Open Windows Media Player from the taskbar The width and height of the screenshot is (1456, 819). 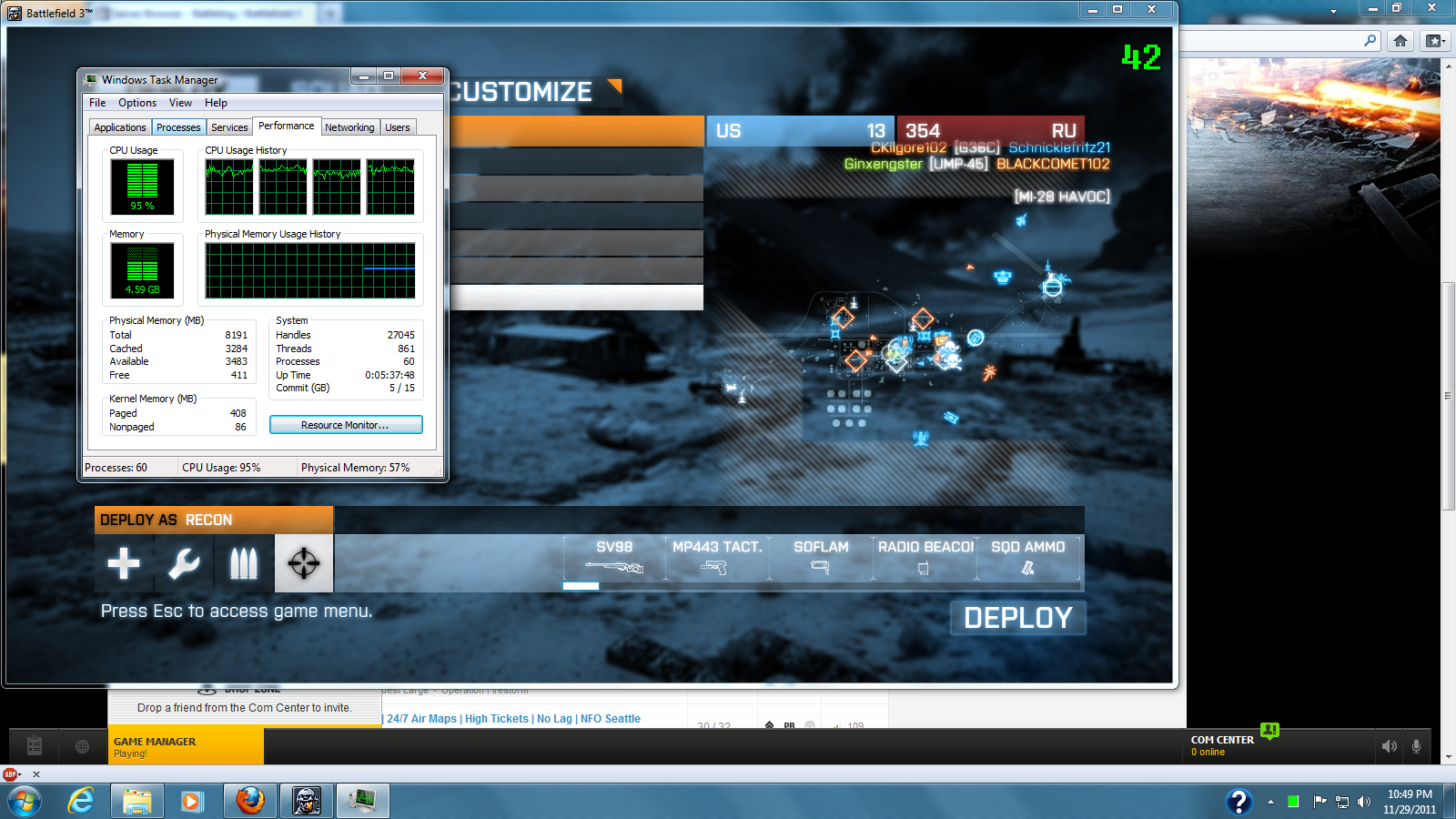(x=191, y=801)
